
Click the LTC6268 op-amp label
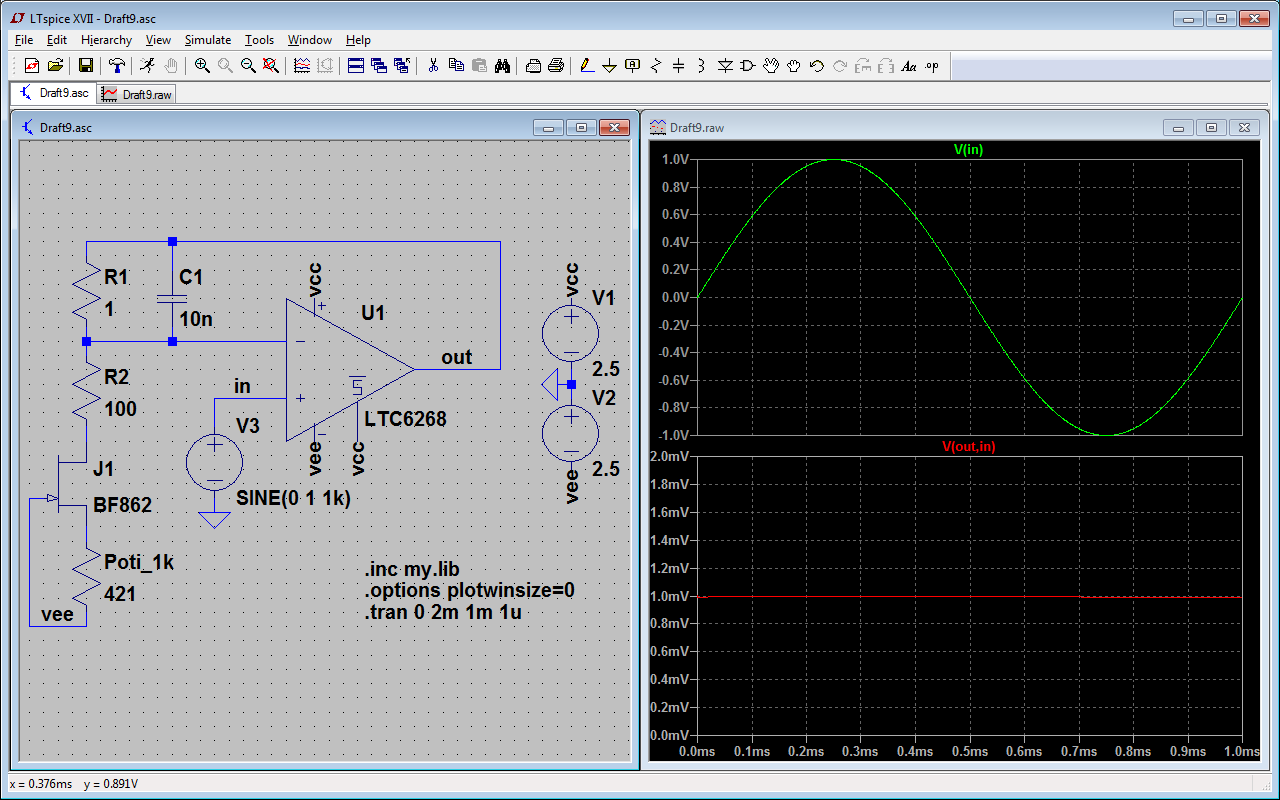(x=406, y=419)
